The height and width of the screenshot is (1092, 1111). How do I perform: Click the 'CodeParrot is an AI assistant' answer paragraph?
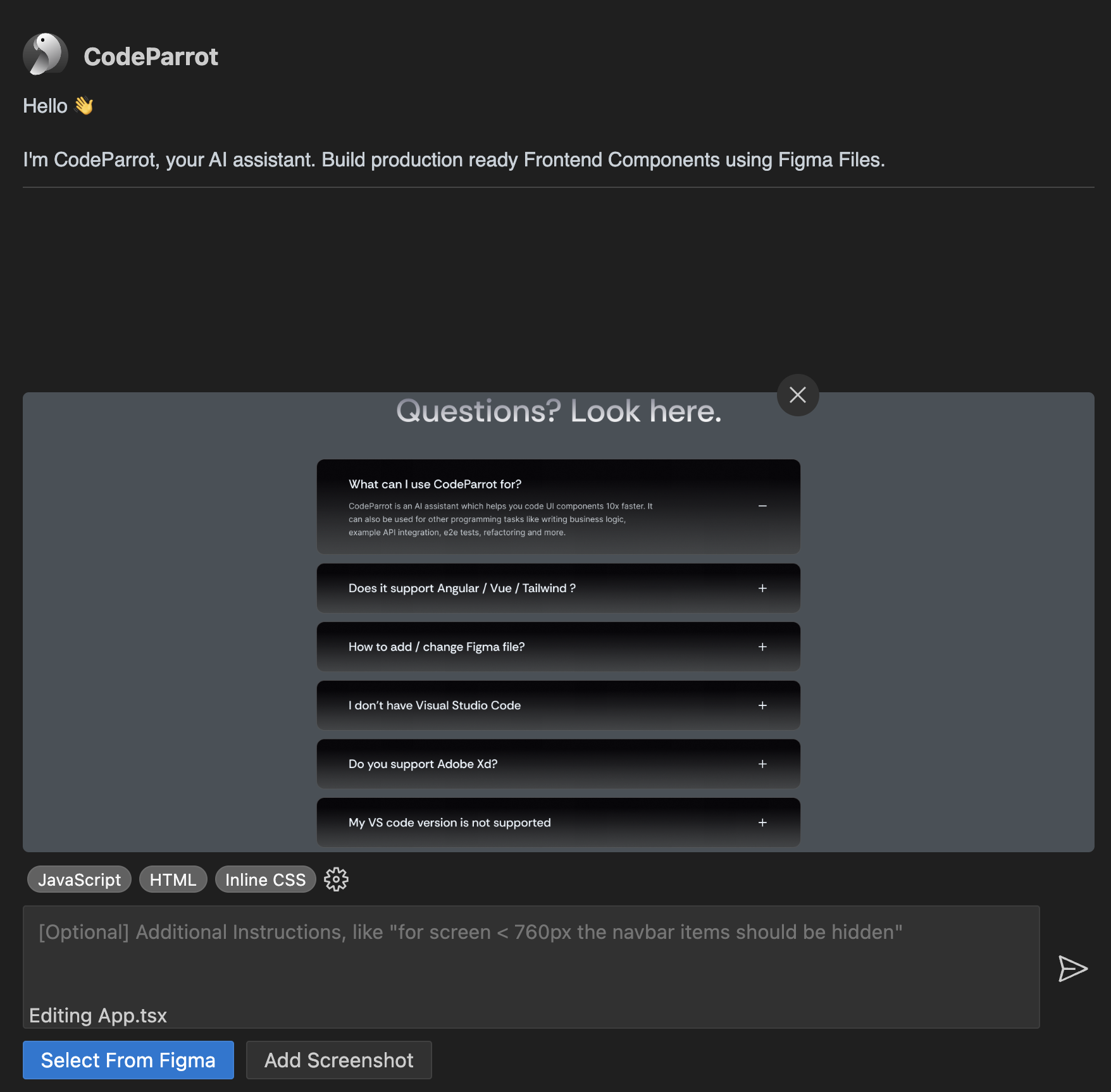pos(500,519)
